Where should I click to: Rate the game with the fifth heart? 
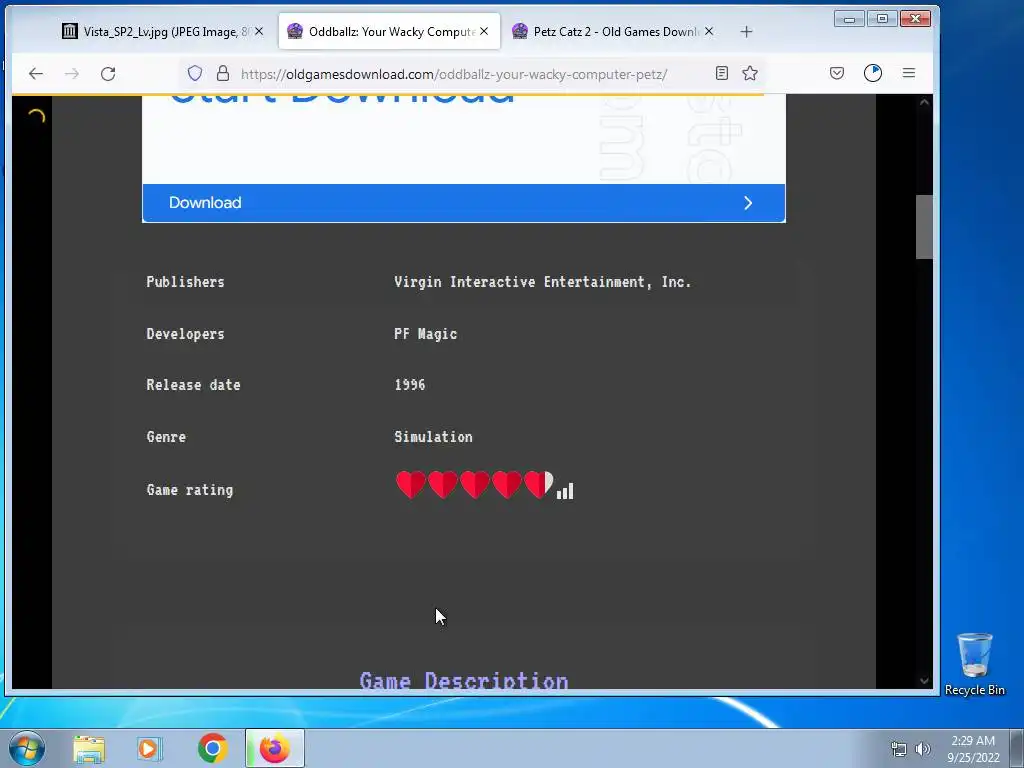pyautogui.click(x=538, y=485)
